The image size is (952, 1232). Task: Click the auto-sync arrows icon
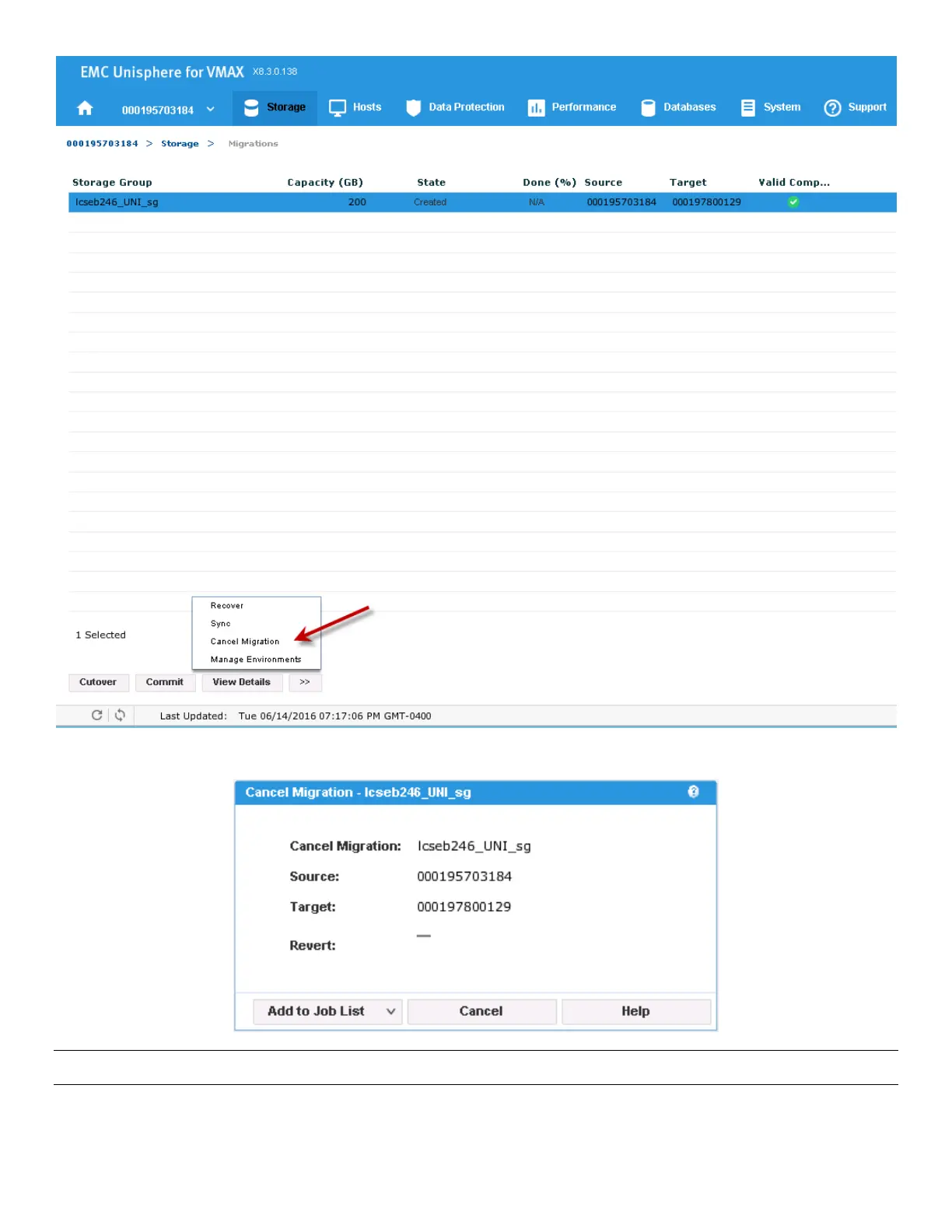point(120,715)
